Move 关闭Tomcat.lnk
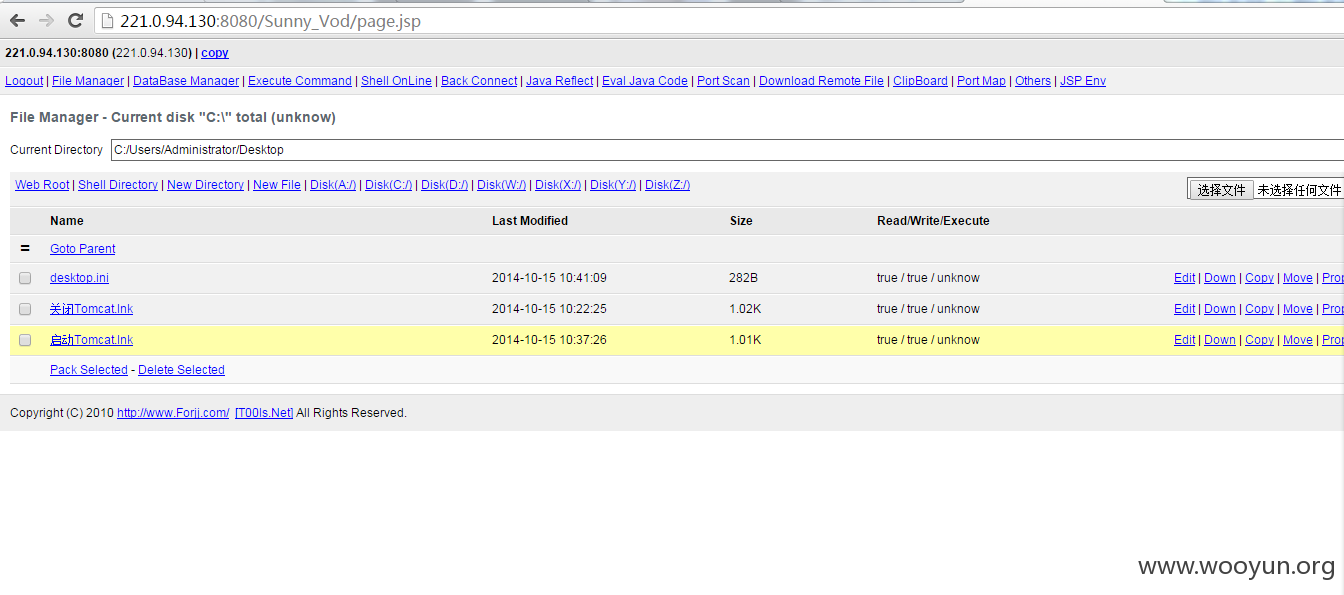This screenshot has width=1344, height=595. coord(1298,309)
